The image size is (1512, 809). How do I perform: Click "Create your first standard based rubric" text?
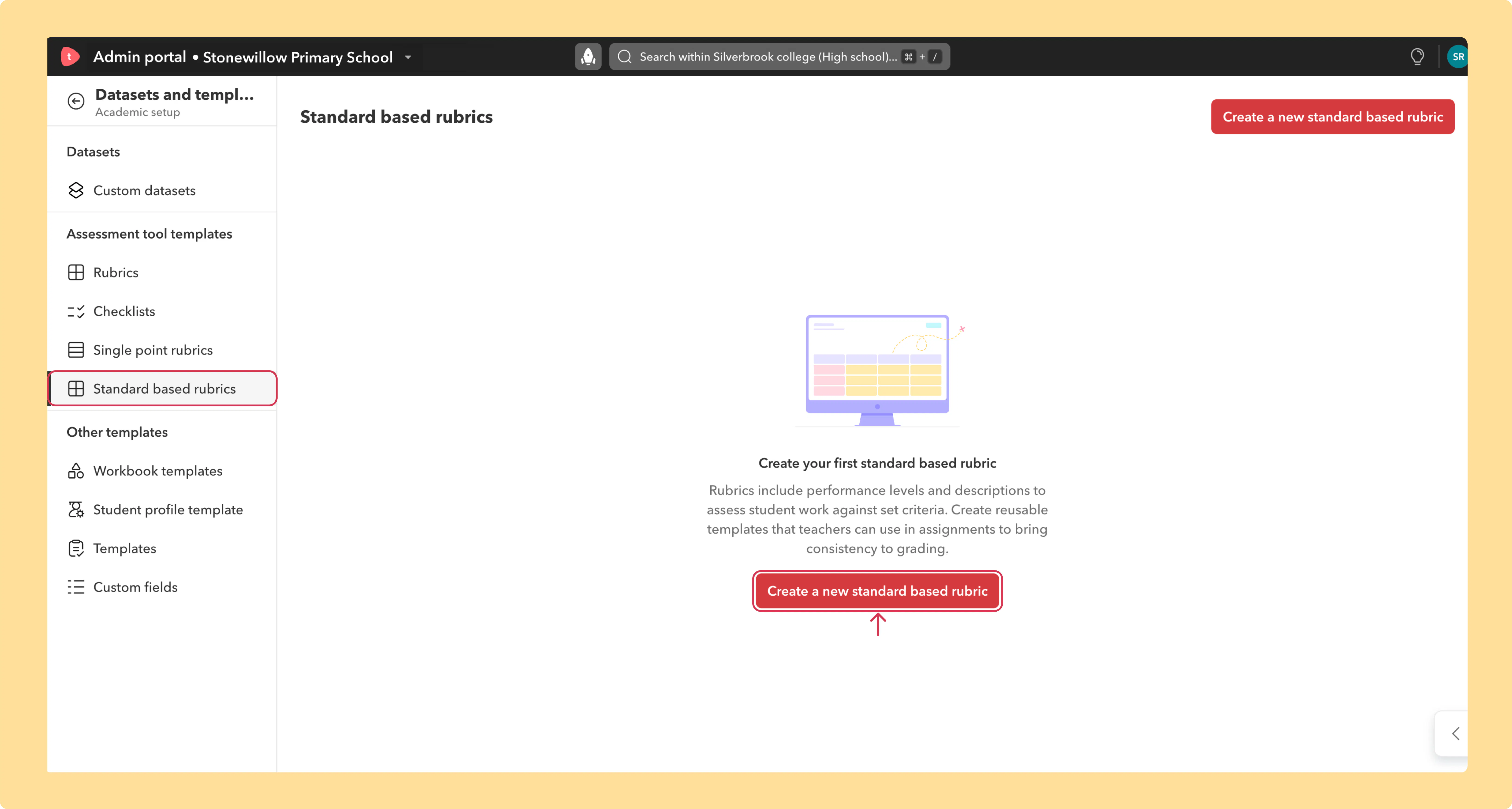pos(877,463)
